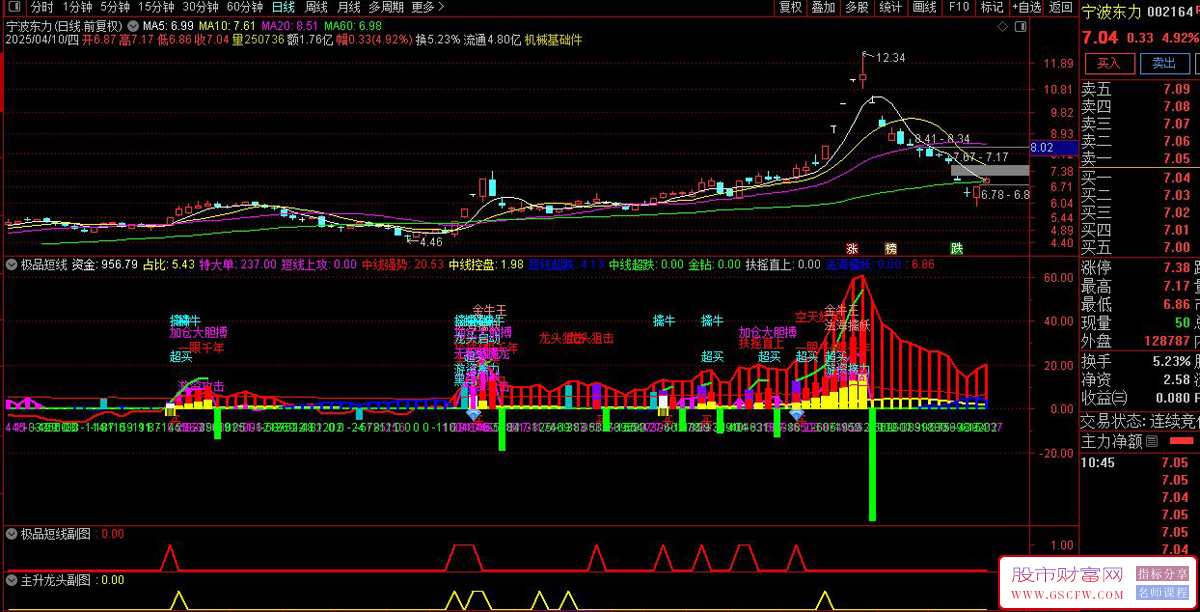Click the 返回 back button
Viewport: 1200px width, 612px height.
coord(1059,7)
